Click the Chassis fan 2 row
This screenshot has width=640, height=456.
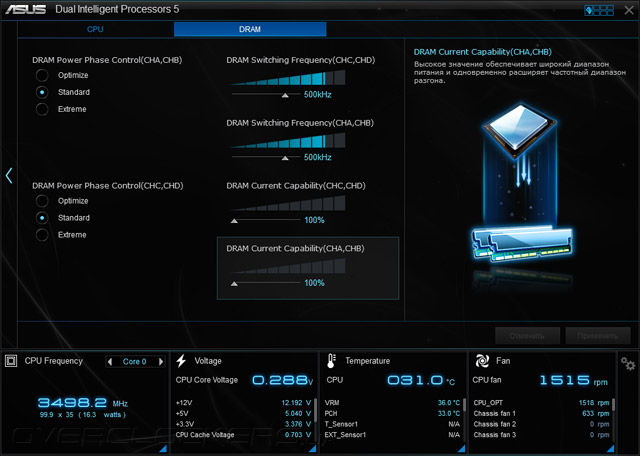pos(541,424)
